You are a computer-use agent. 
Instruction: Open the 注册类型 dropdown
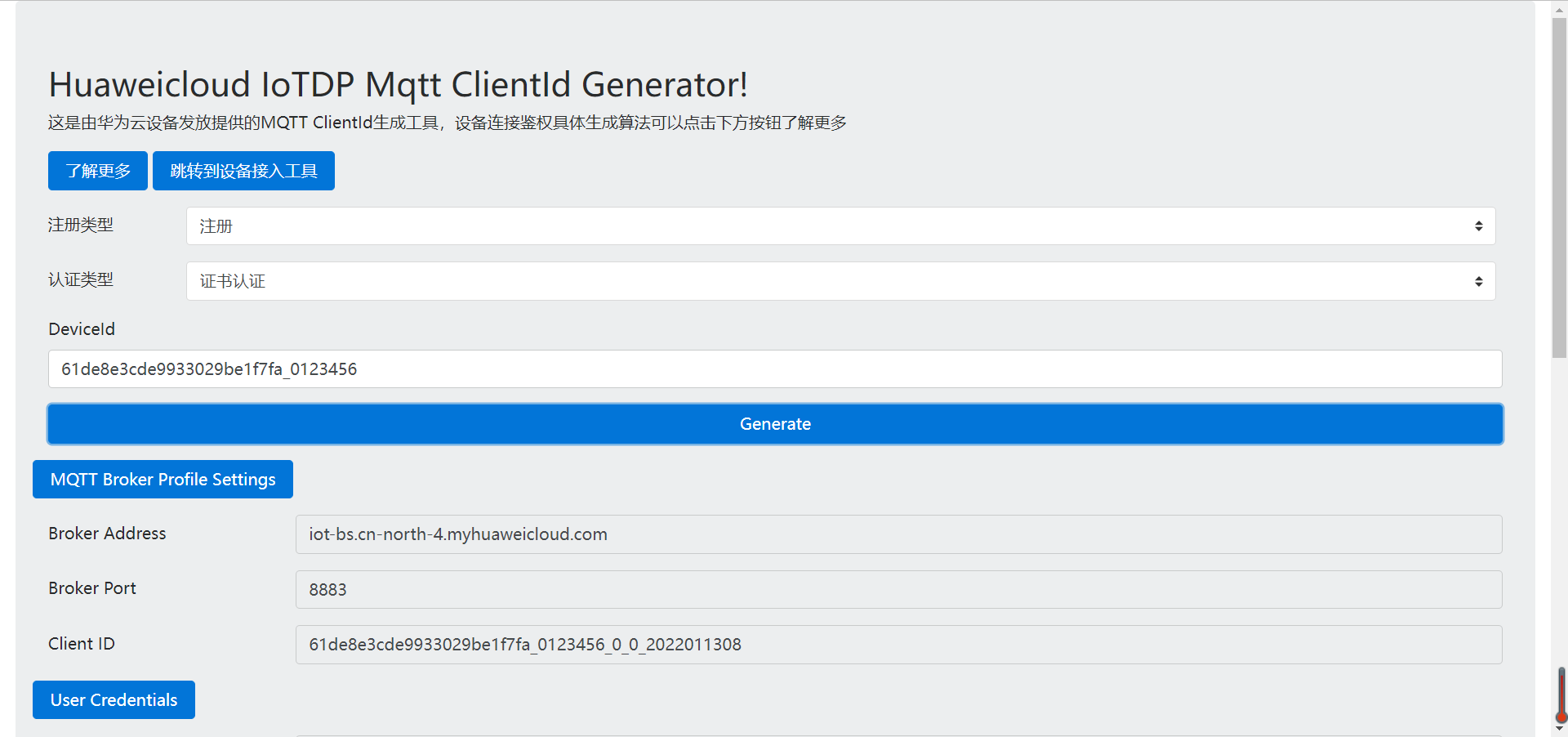840,226
